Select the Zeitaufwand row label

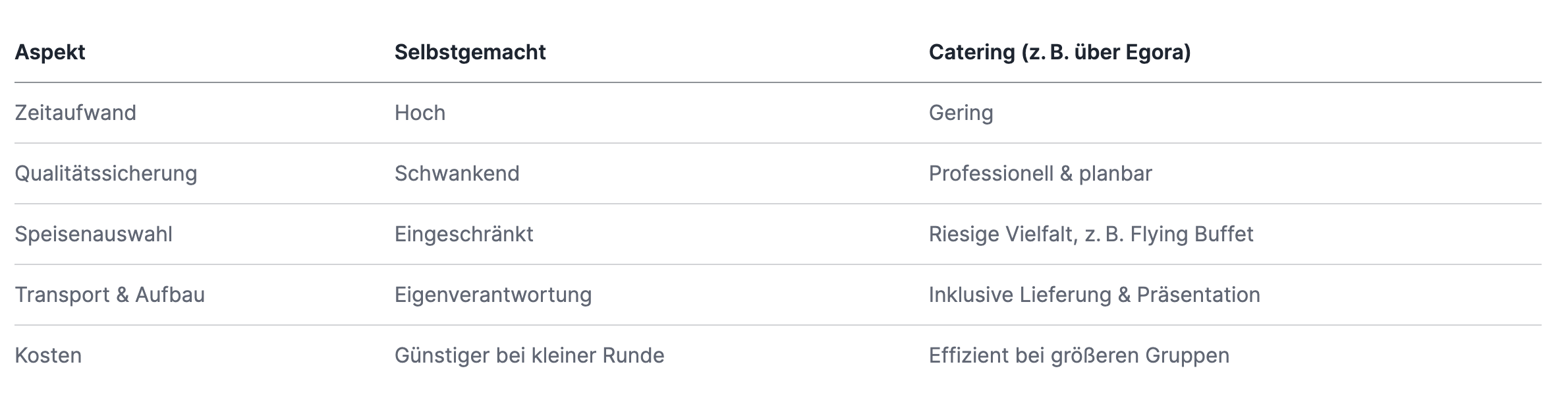click(75, 113)
